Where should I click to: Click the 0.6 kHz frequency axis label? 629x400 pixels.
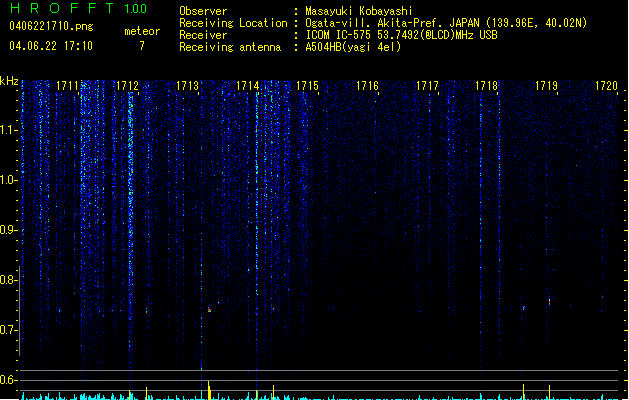coord(8,380)
